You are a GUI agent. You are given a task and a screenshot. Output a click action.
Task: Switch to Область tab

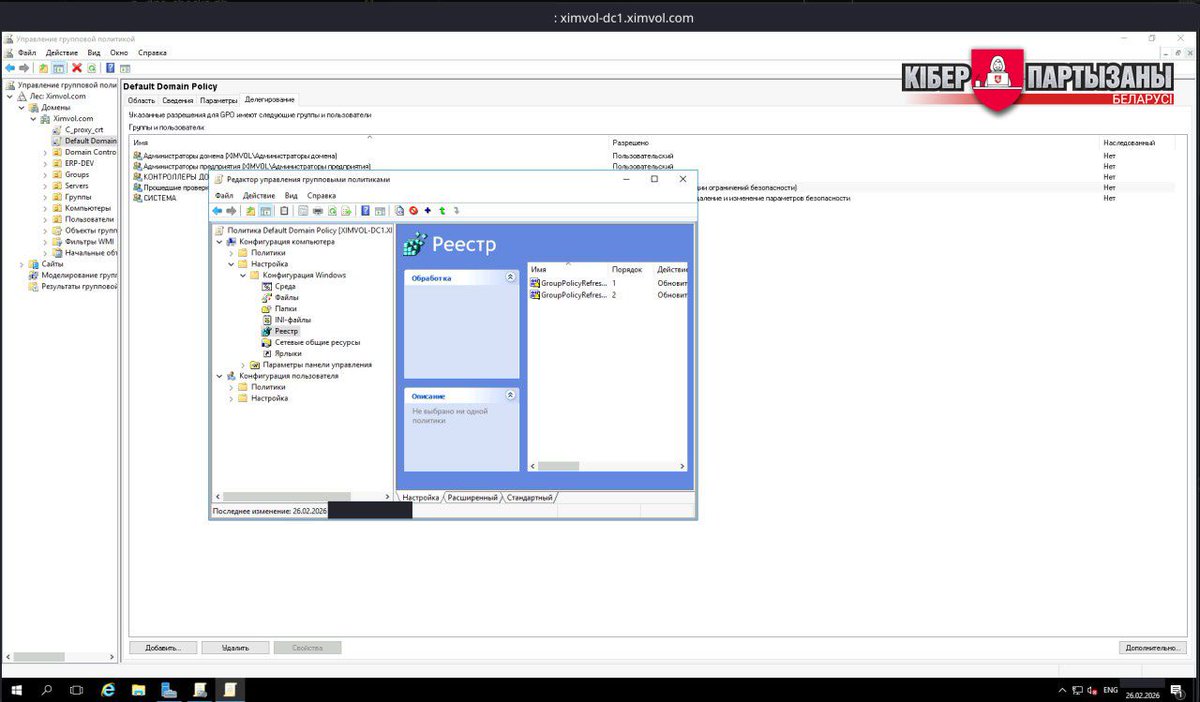(141, 100)
